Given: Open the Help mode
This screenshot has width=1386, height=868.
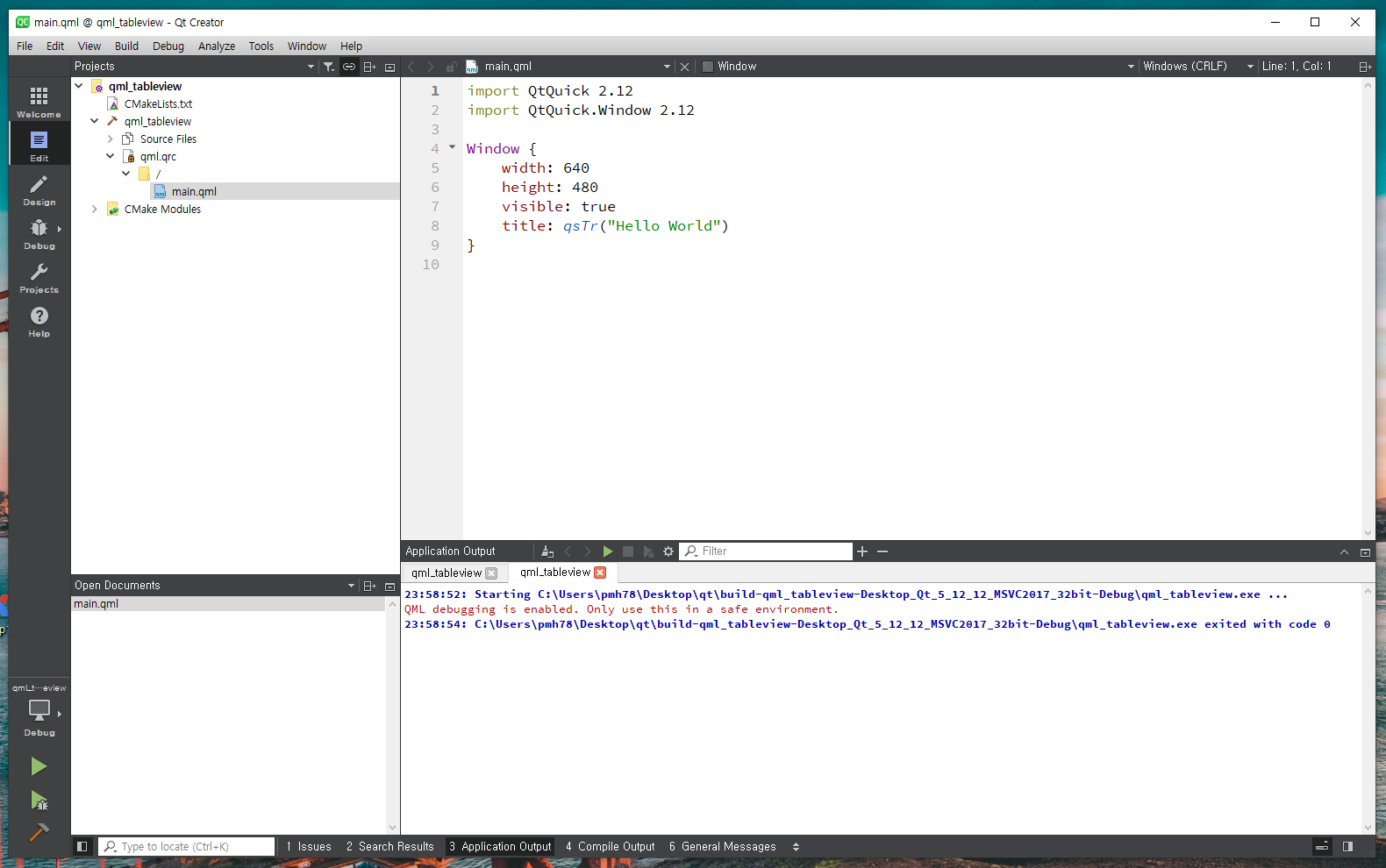Looking at the screenshot, I should pos(39,320).
